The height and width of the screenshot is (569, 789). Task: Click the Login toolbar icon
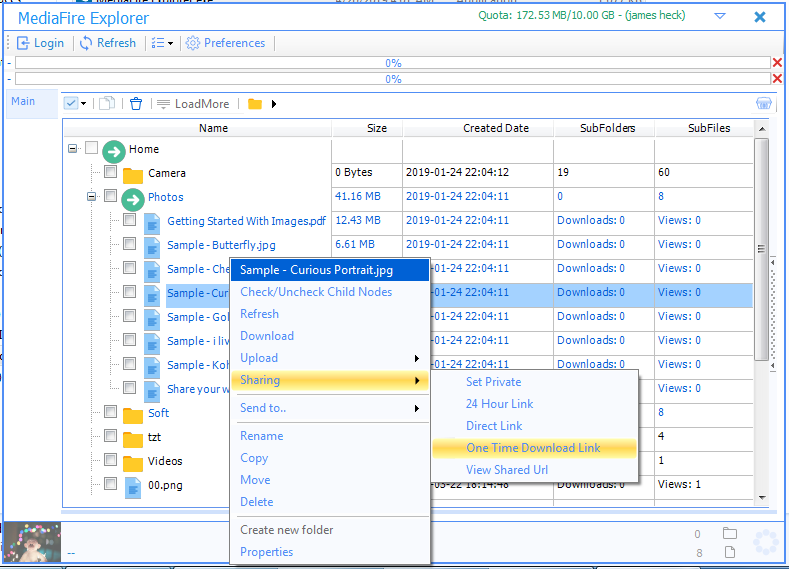point(23,43)
